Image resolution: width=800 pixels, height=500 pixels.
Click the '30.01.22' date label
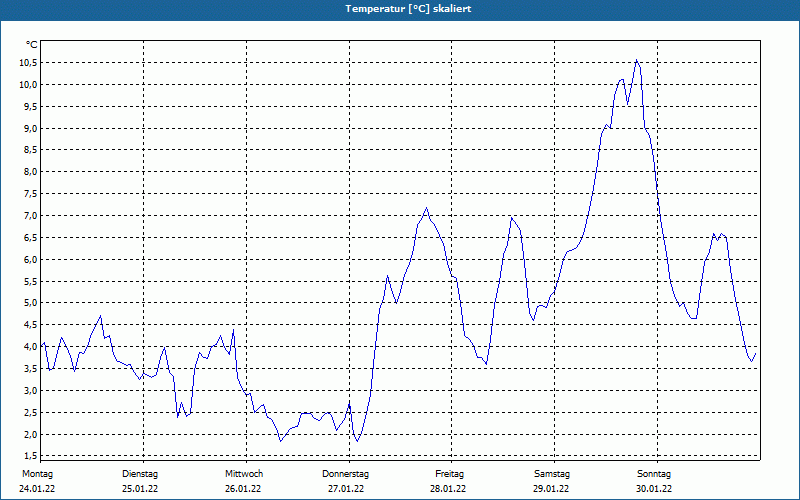click(x=654, y=489)
